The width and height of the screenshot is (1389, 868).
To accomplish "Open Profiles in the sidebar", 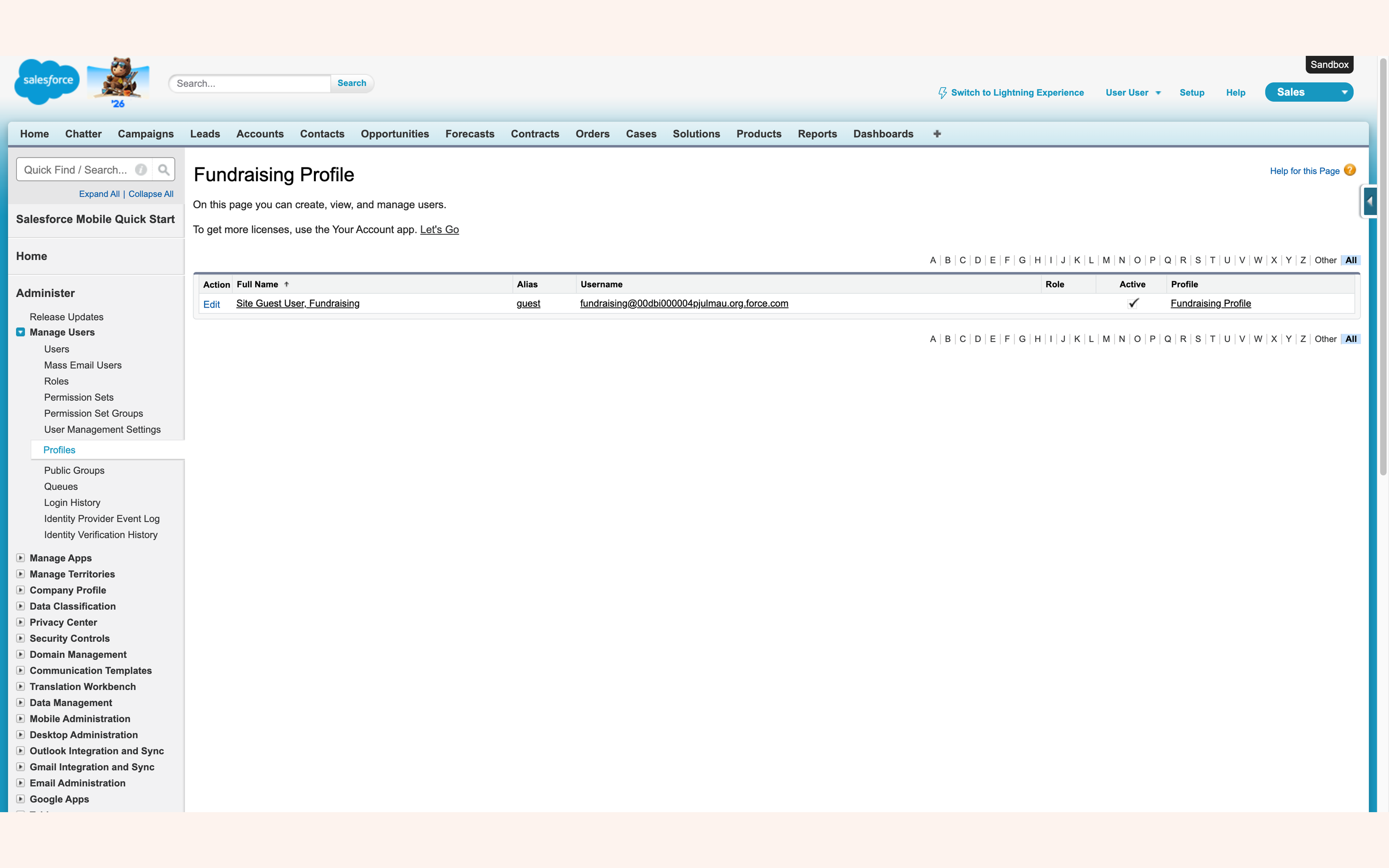I will point(59,450).
